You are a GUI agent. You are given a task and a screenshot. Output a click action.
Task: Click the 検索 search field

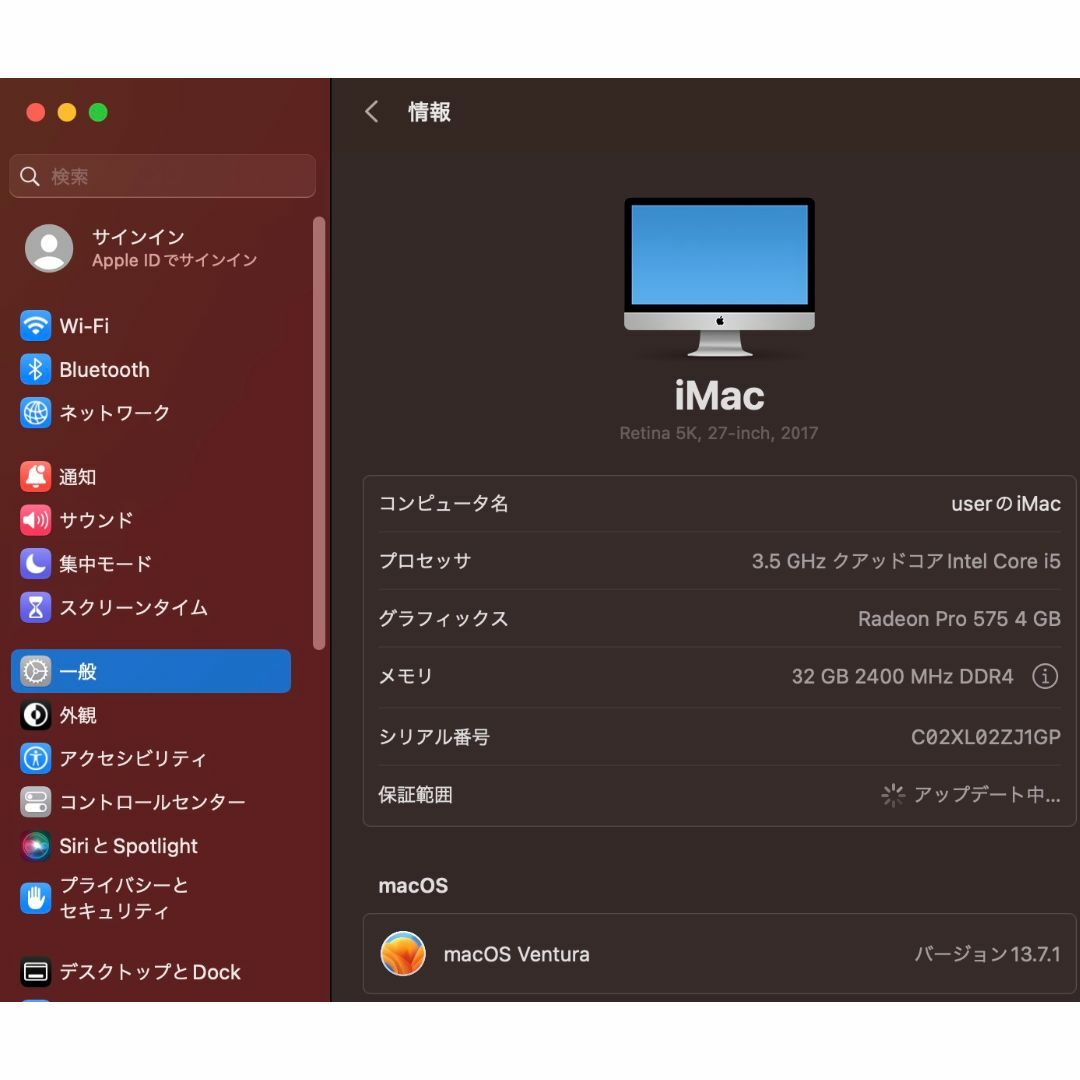pos(163,176)
